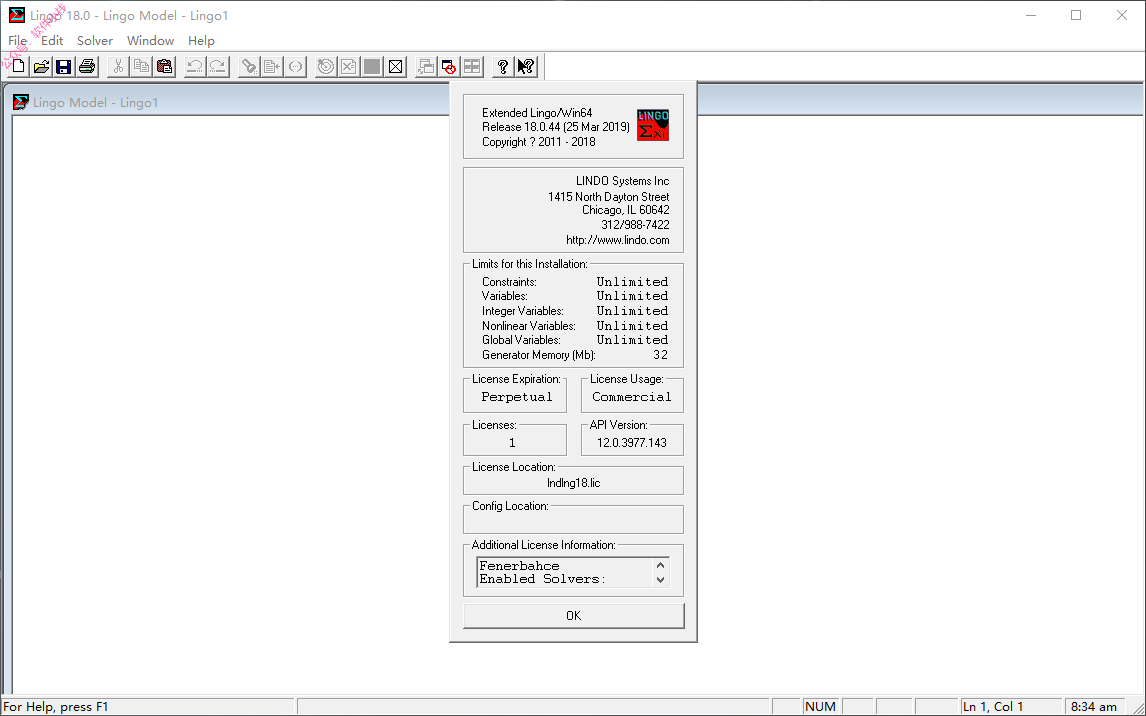Open the Help menu

(x=201, y=41)
